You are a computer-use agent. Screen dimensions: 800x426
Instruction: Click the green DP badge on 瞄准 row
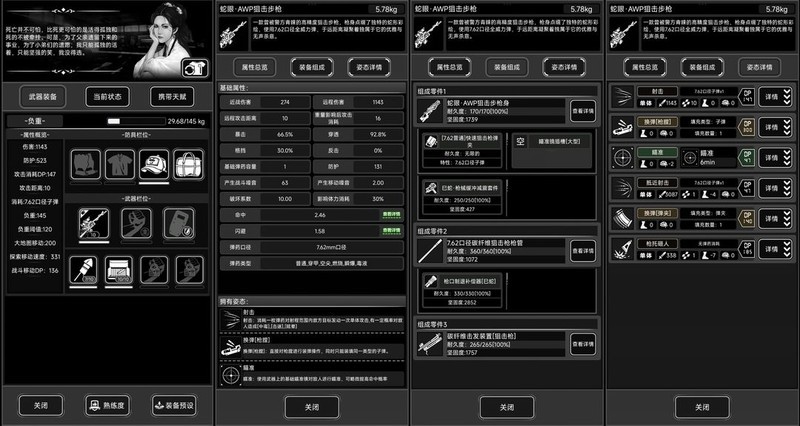[x=747, y=158]
